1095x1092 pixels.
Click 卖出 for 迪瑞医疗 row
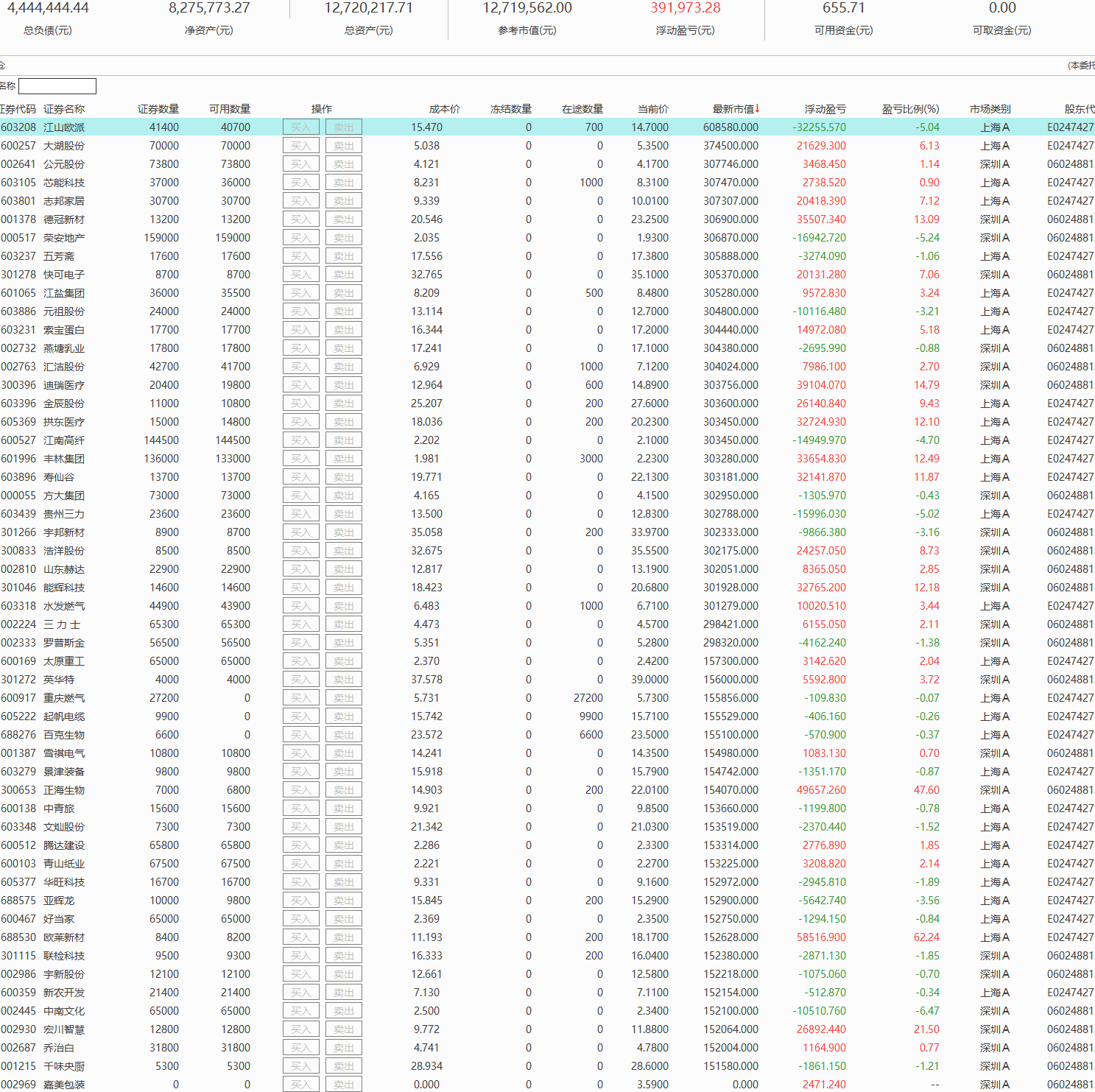click(x=343, y=385)
